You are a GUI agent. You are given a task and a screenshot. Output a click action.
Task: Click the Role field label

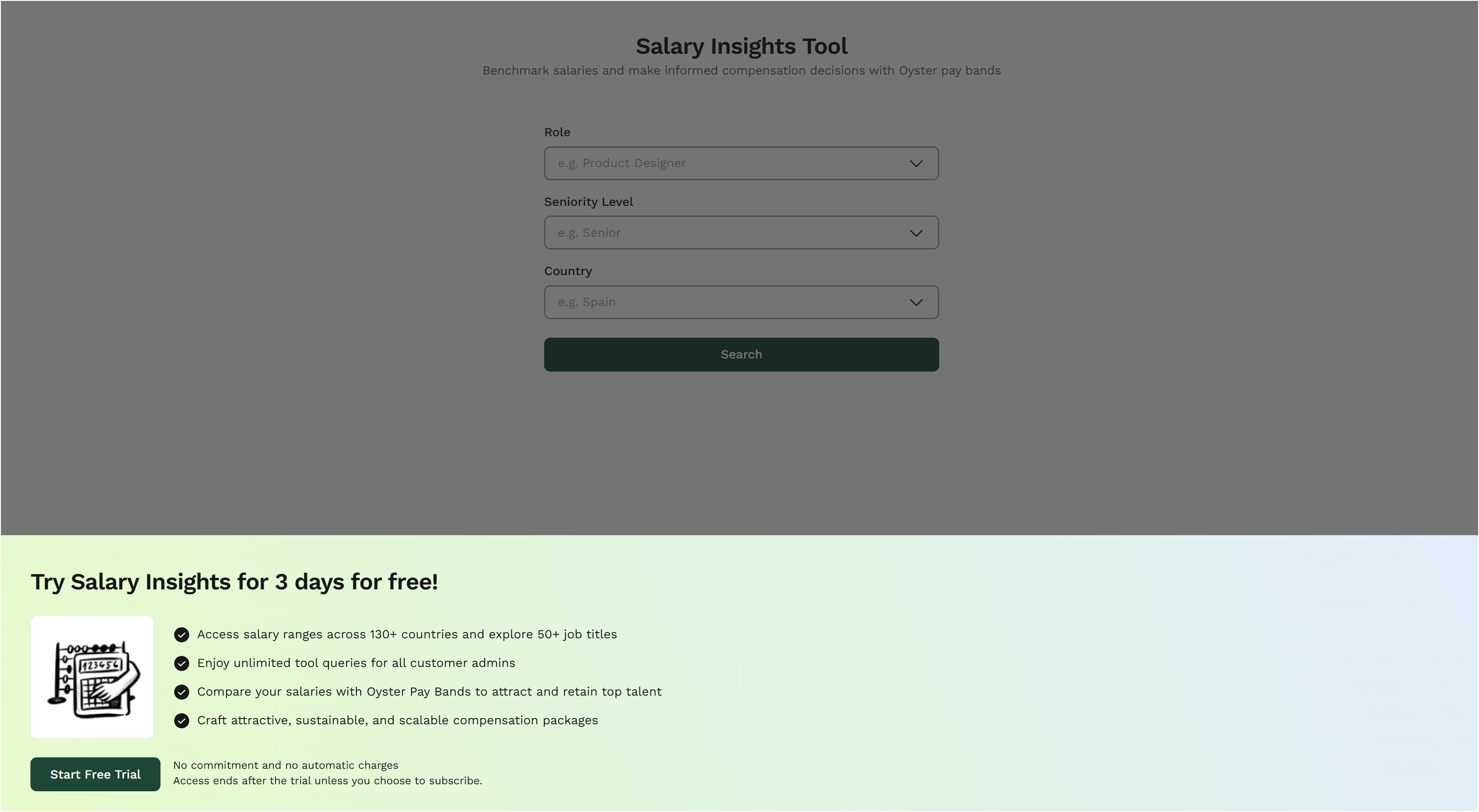coord(557,132)
